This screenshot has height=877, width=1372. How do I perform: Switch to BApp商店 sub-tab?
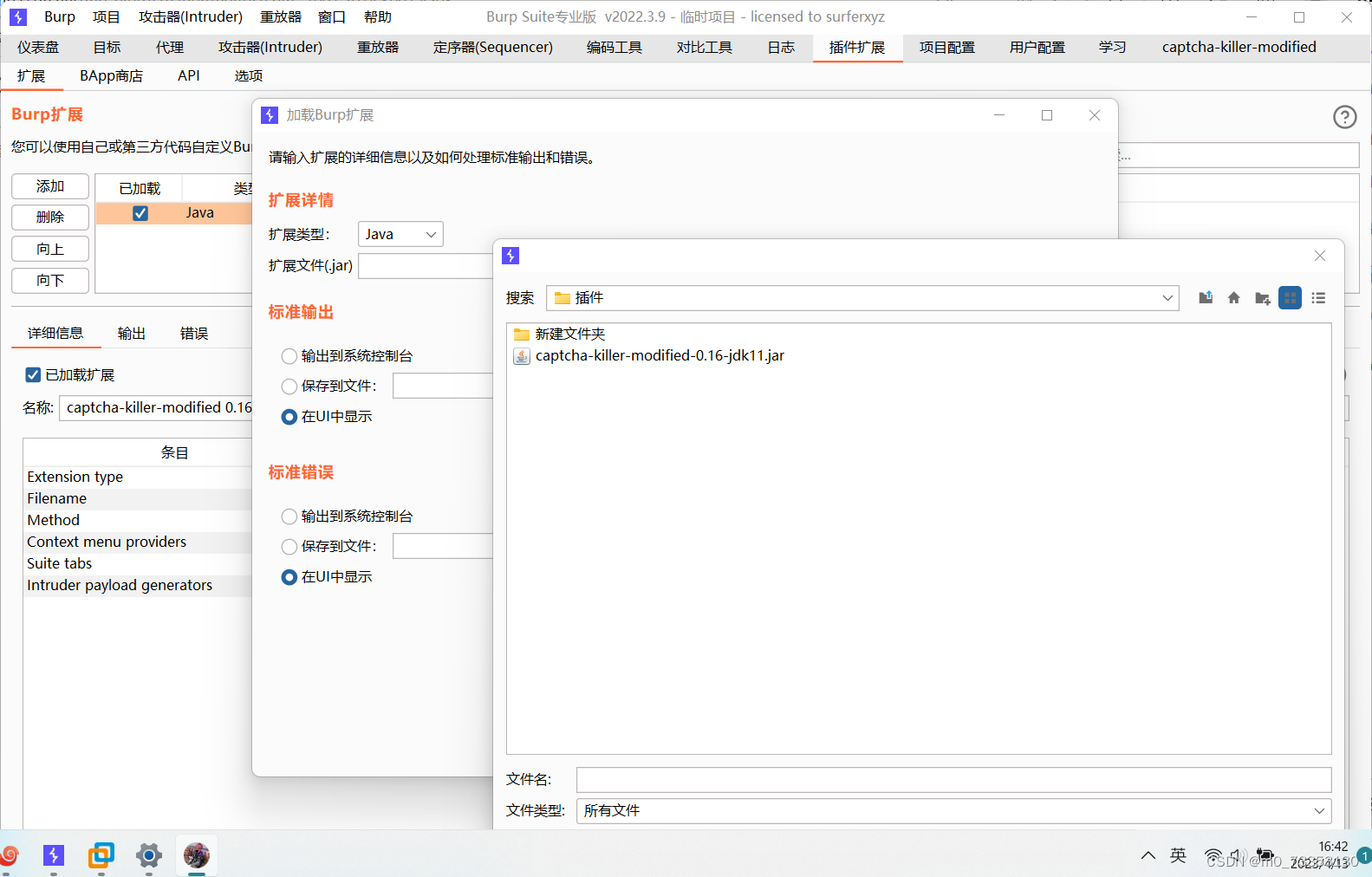[x=111, y=76]
